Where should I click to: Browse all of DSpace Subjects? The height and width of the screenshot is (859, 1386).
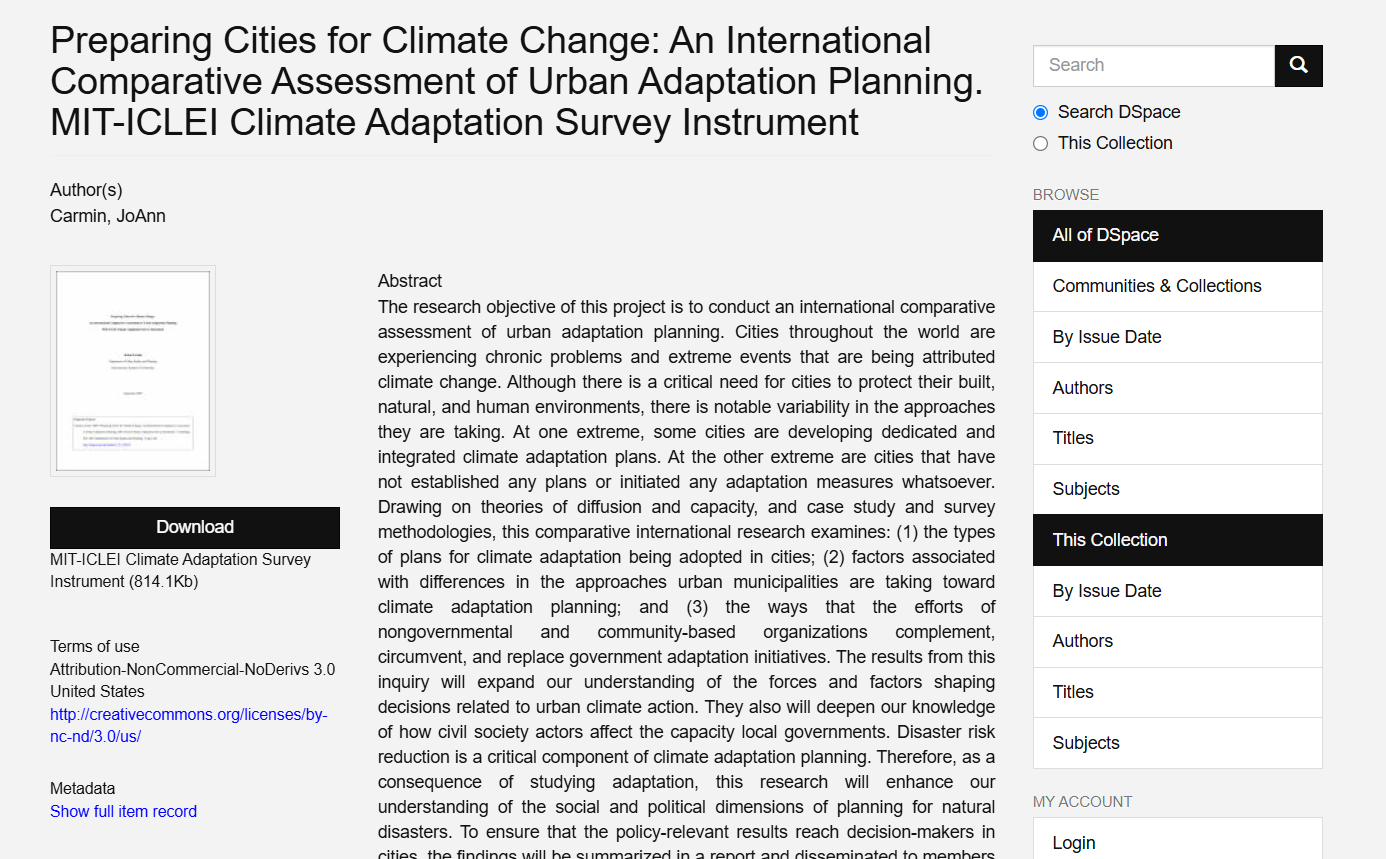tap(1085, 489)
